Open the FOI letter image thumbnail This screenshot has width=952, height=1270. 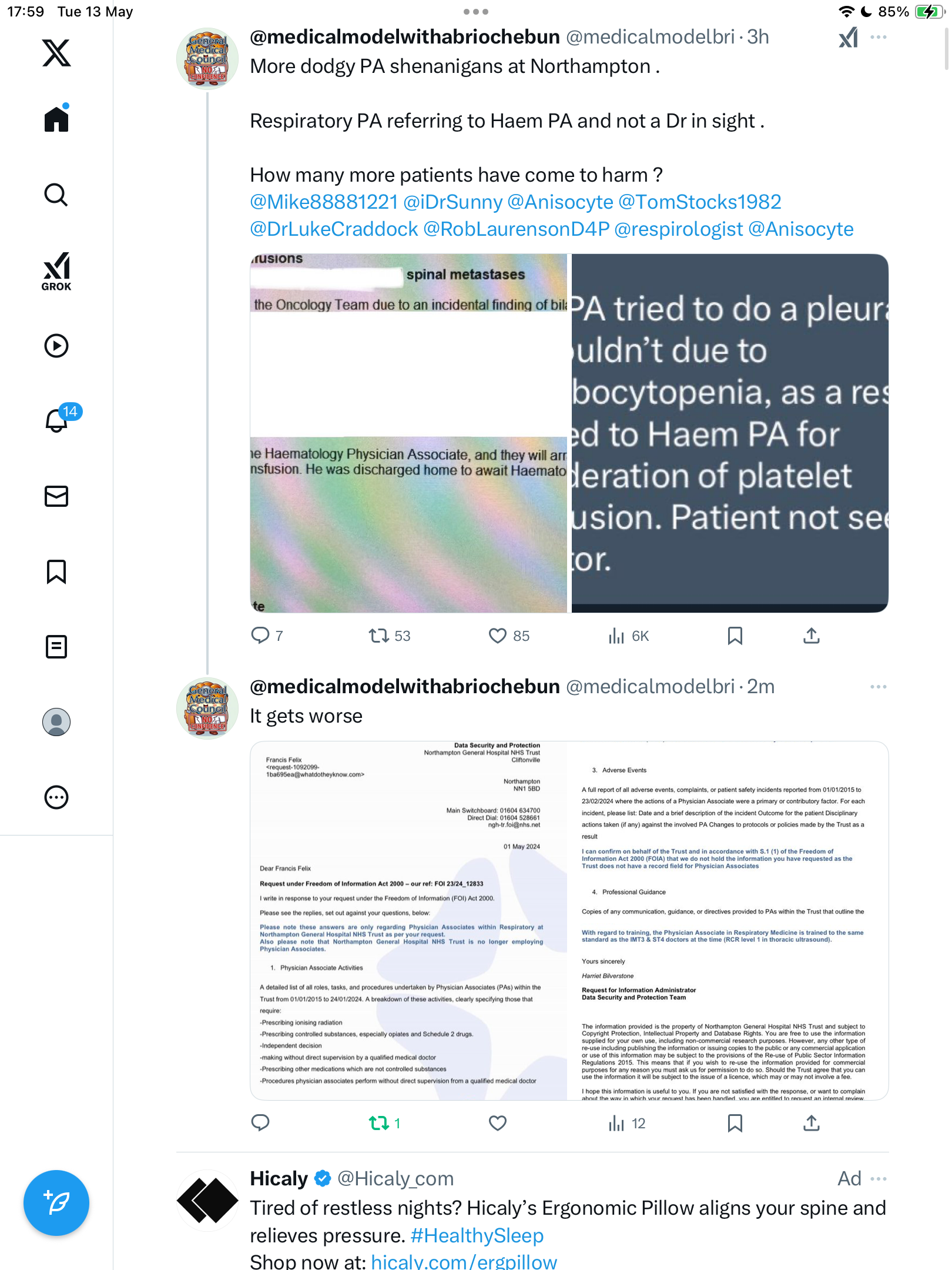point(569,921)
